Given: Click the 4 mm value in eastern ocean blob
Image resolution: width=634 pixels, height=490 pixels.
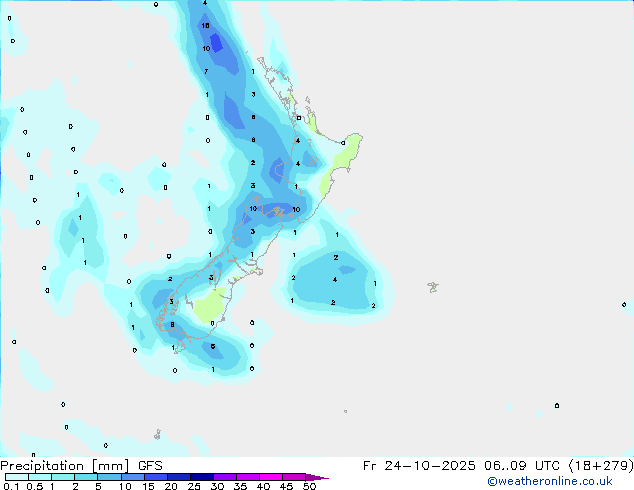Looking at the screenshot, I should 335,280.
